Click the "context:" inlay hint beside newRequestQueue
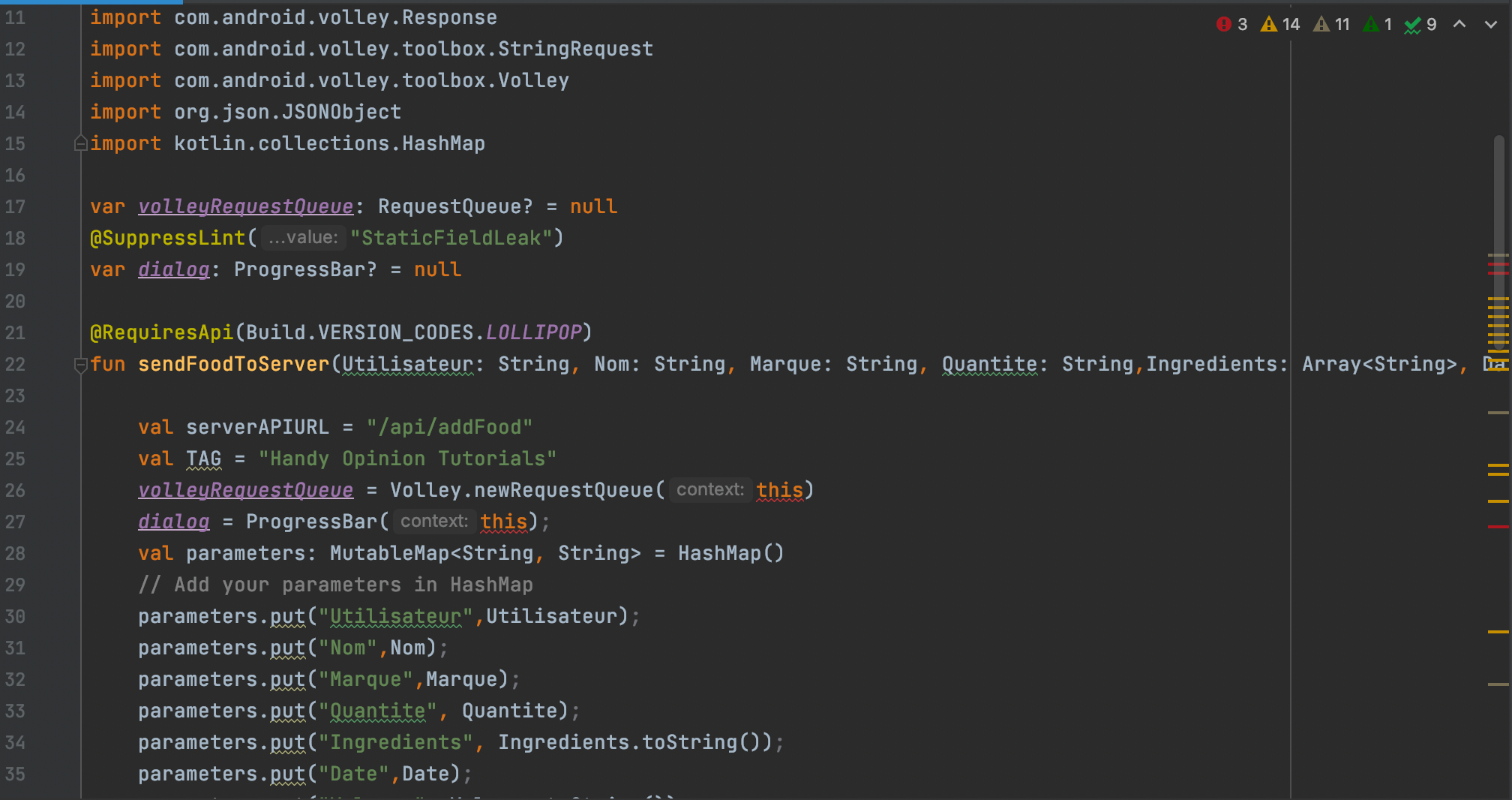Viewport: 1512px width, 800px height. [x=709, y=489]
